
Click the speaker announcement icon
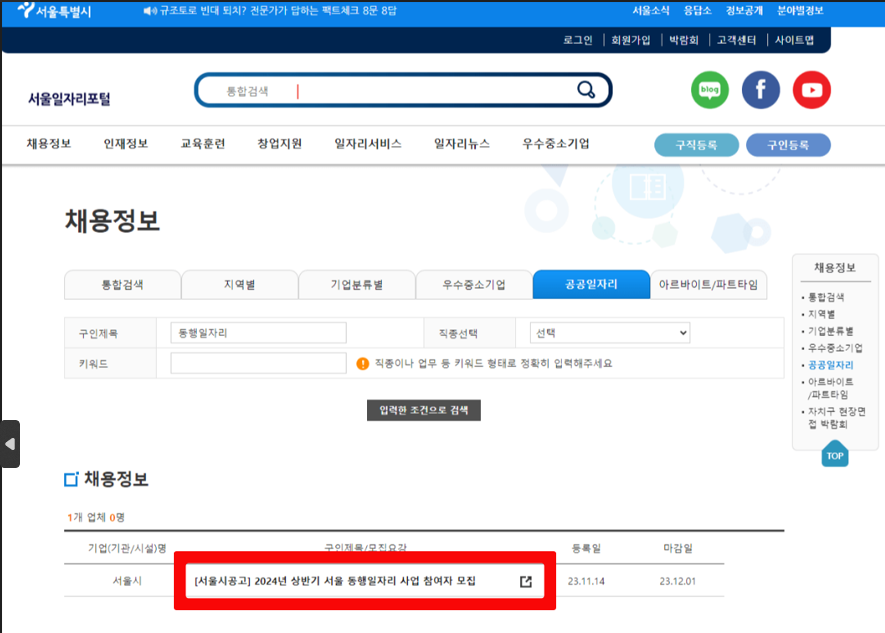click(150, 11)
